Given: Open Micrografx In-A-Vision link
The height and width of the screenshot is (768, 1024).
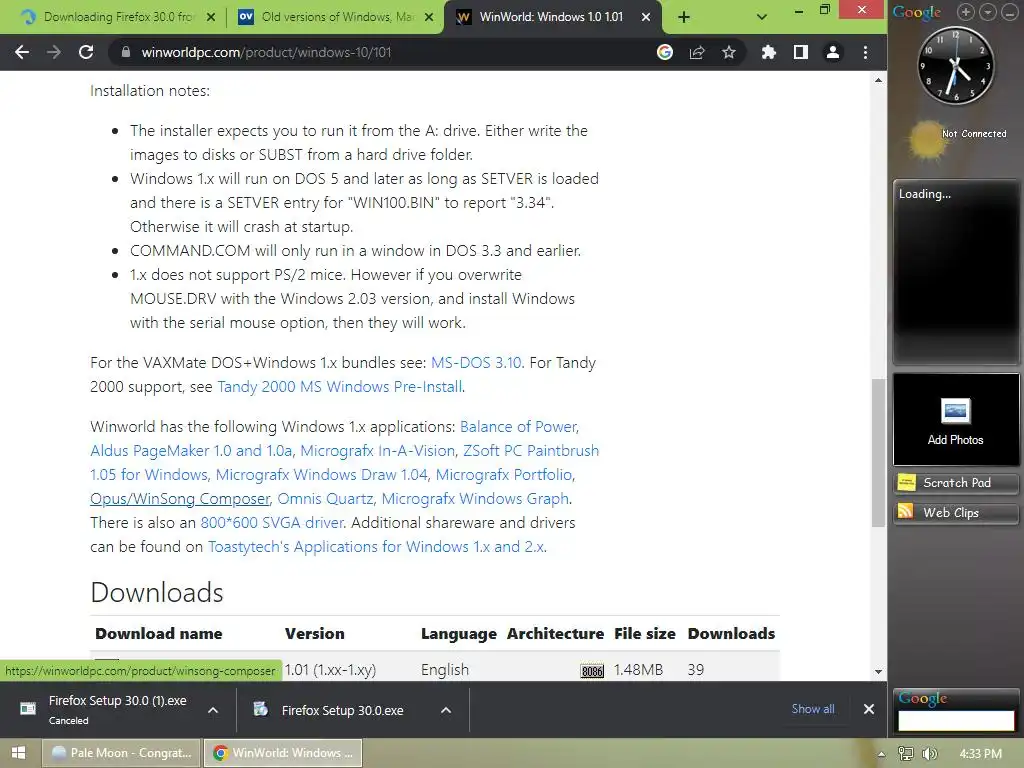Looking at the screenshot, I should [377, 451].
